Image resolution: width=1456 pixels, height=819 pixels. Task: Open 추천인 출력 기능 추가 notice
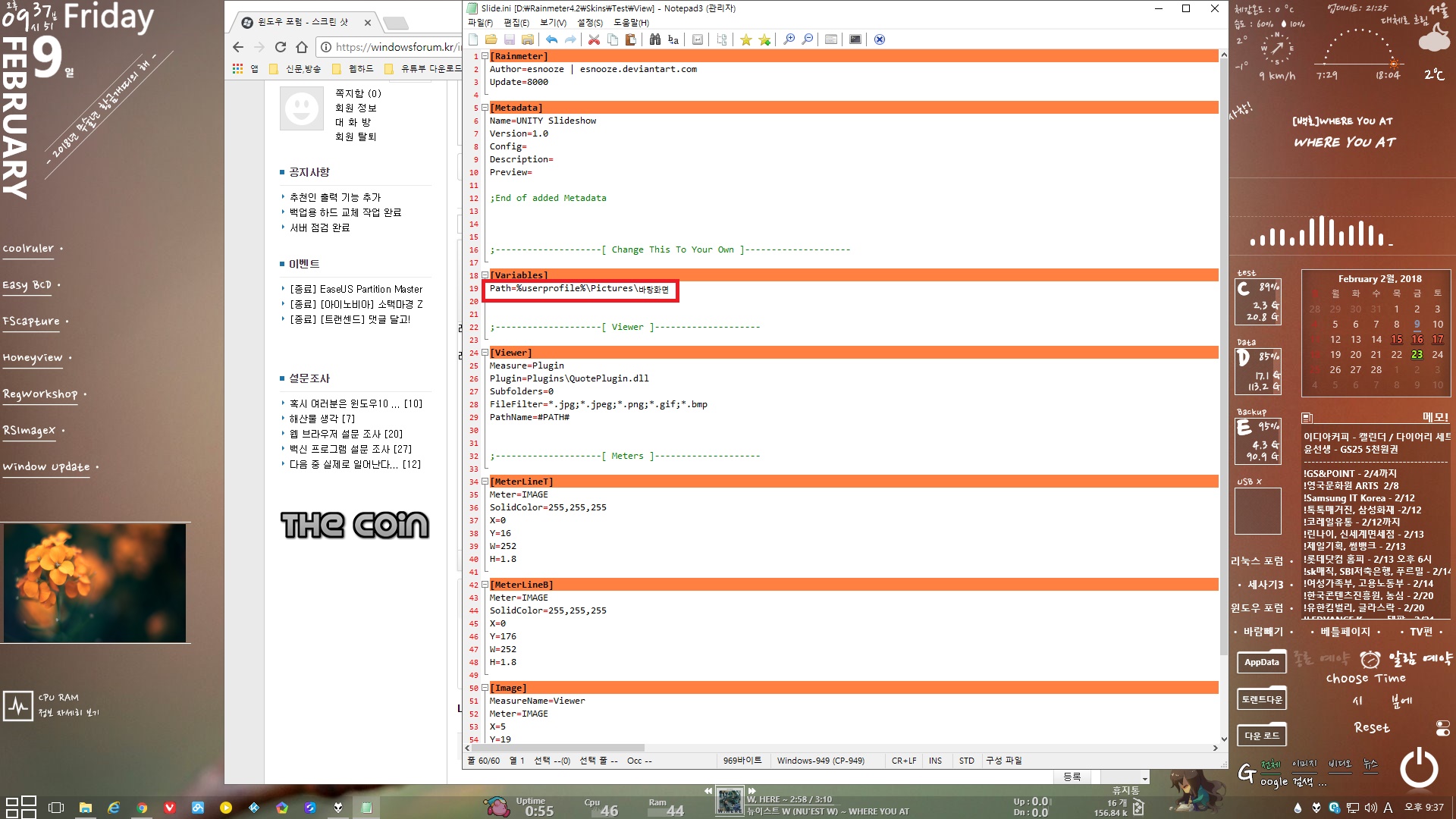[x=335, y=197]
